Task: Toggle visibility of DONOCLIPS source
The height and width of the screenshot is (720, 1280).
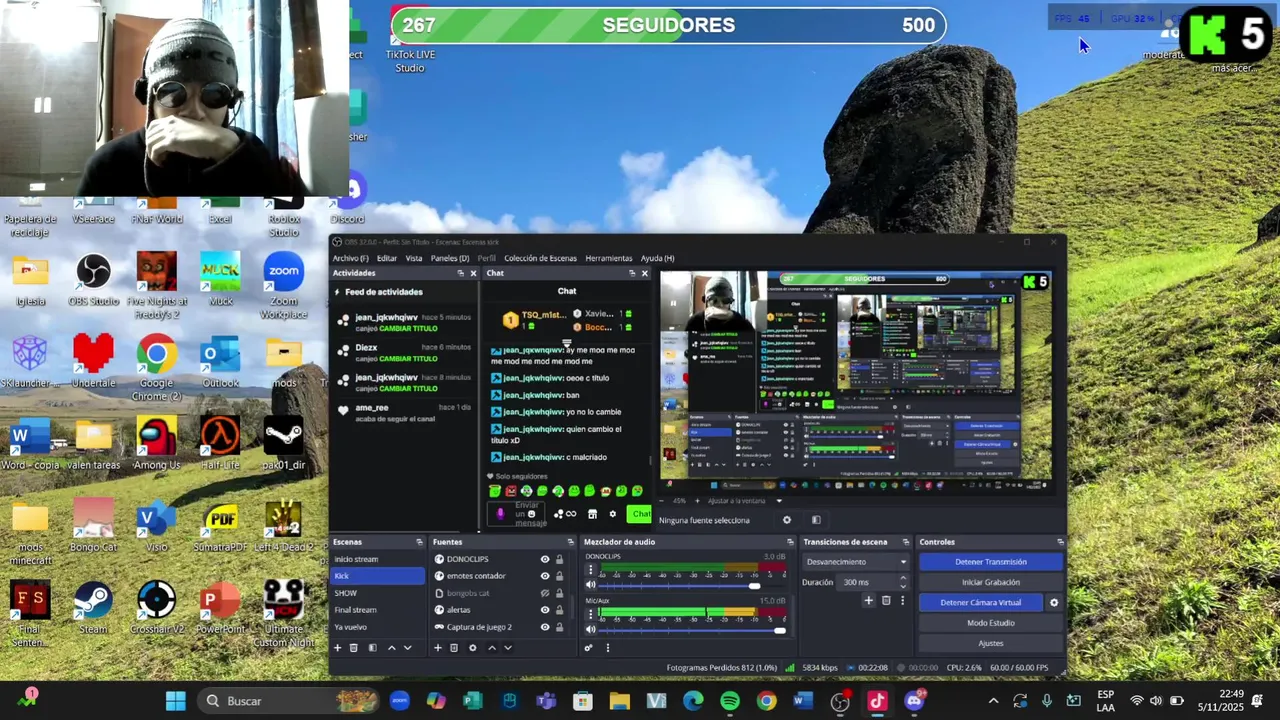Action: pos(545,559)
